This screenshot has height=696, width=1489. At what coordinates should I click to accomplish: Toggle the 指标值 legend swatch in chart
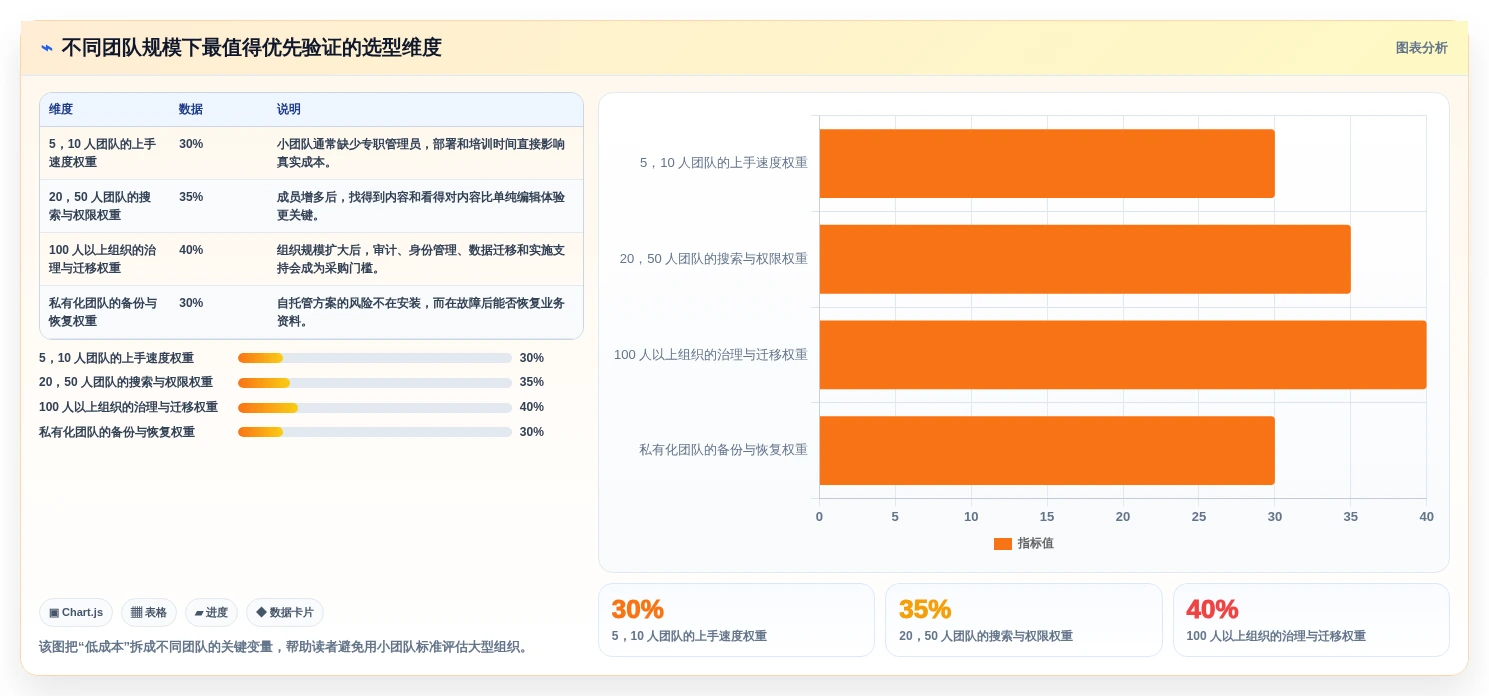(1003, 544)
